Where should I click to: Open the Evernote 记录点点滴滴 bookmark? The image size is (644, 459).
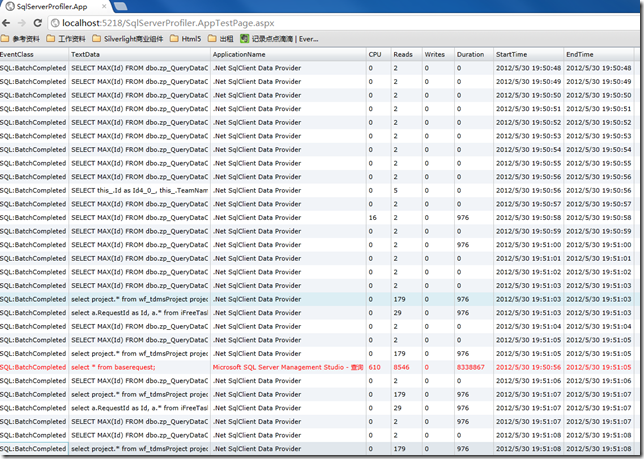(279, 39)
